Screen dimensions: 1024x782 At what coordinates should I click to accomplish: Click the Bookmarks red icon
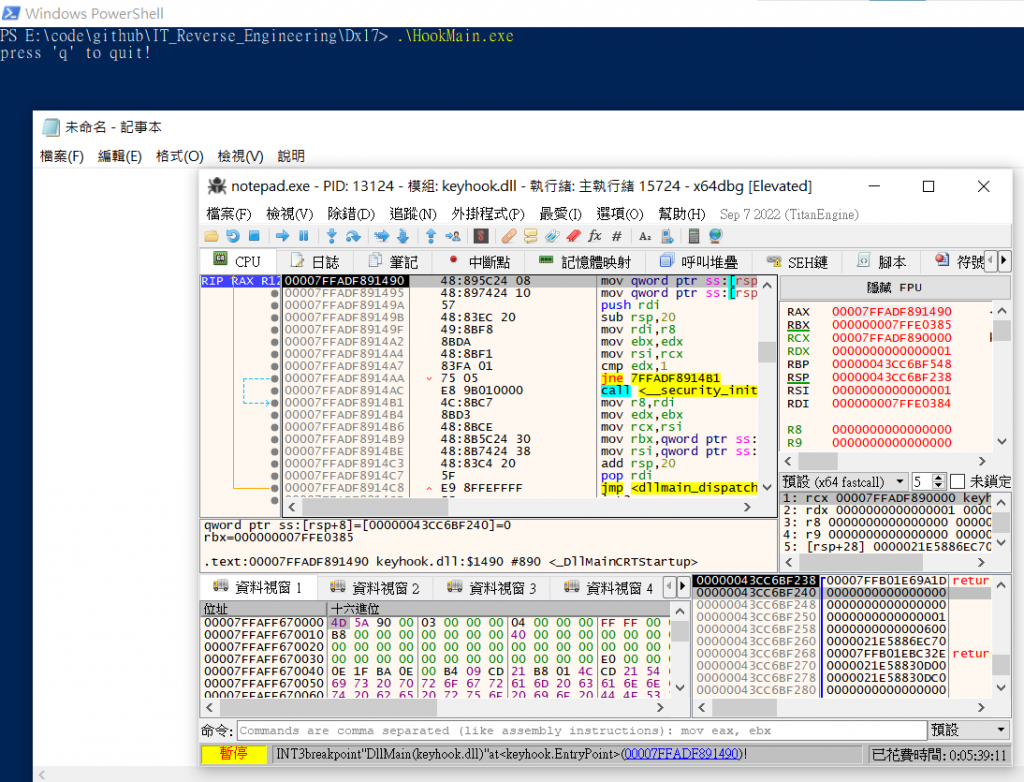click(x=573, y=236)
